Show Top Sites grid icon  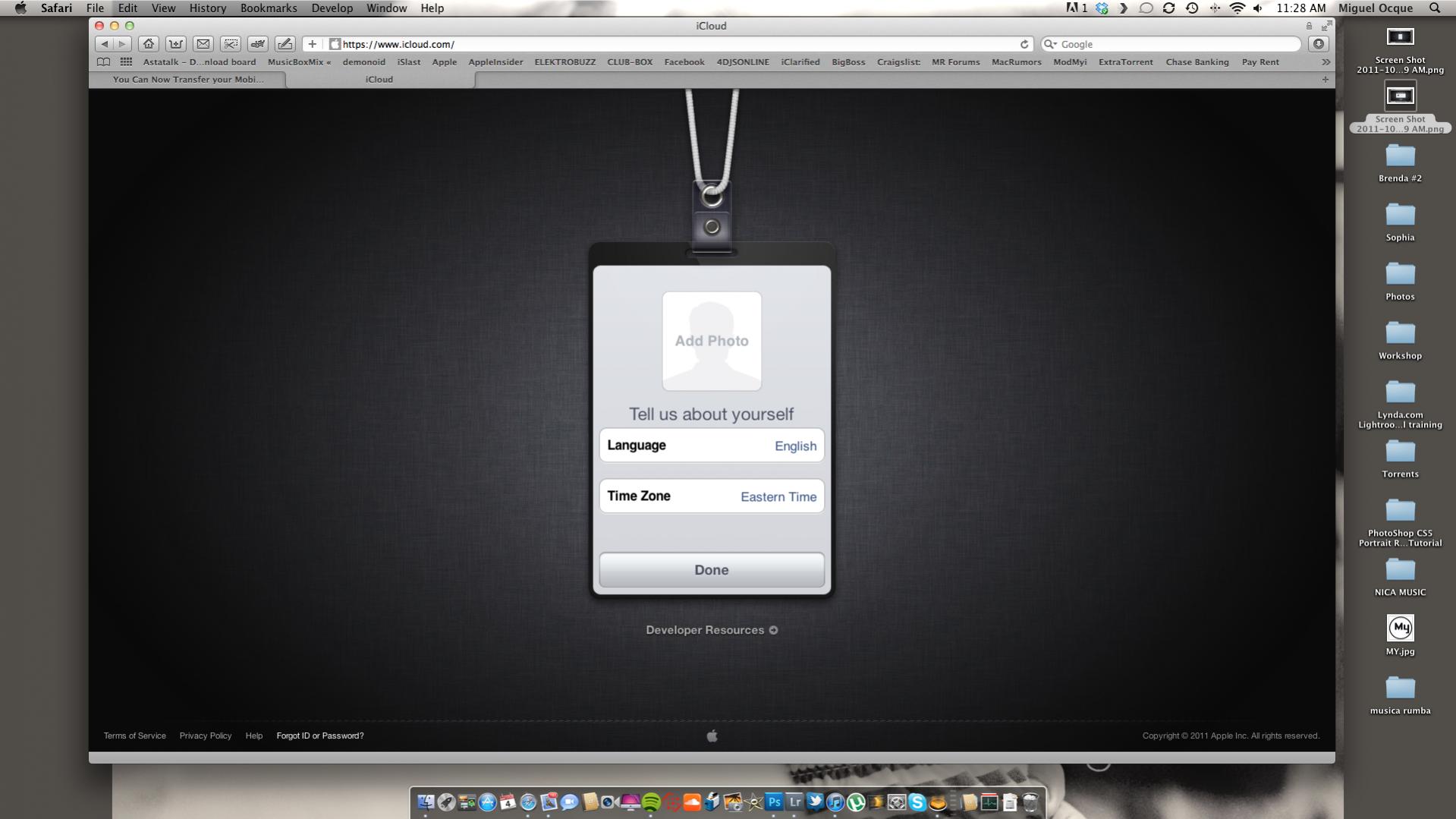(x=126, y=62)
